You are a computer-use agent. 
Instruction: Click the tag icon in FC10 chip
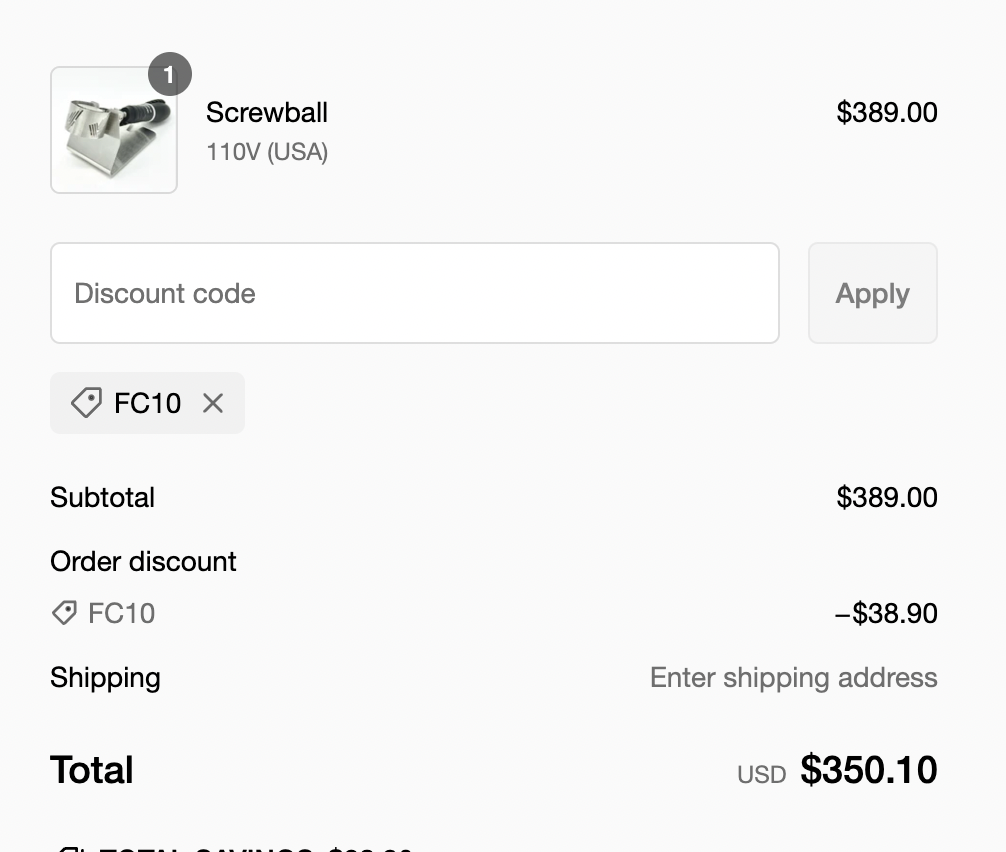point(86,403)
